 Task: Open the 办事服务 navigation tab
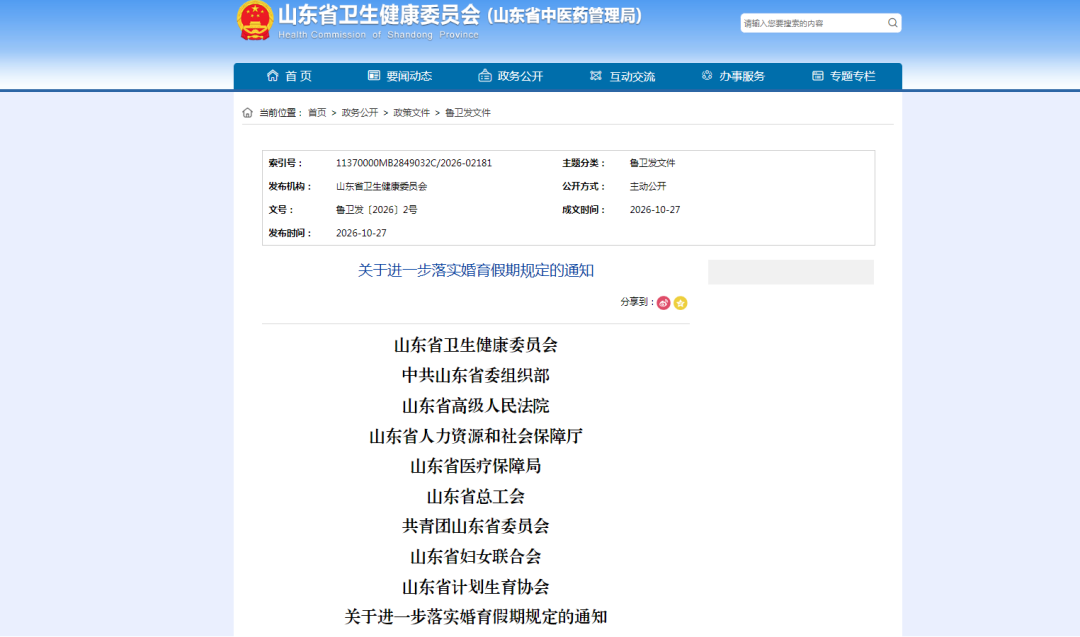pos(734,76)
